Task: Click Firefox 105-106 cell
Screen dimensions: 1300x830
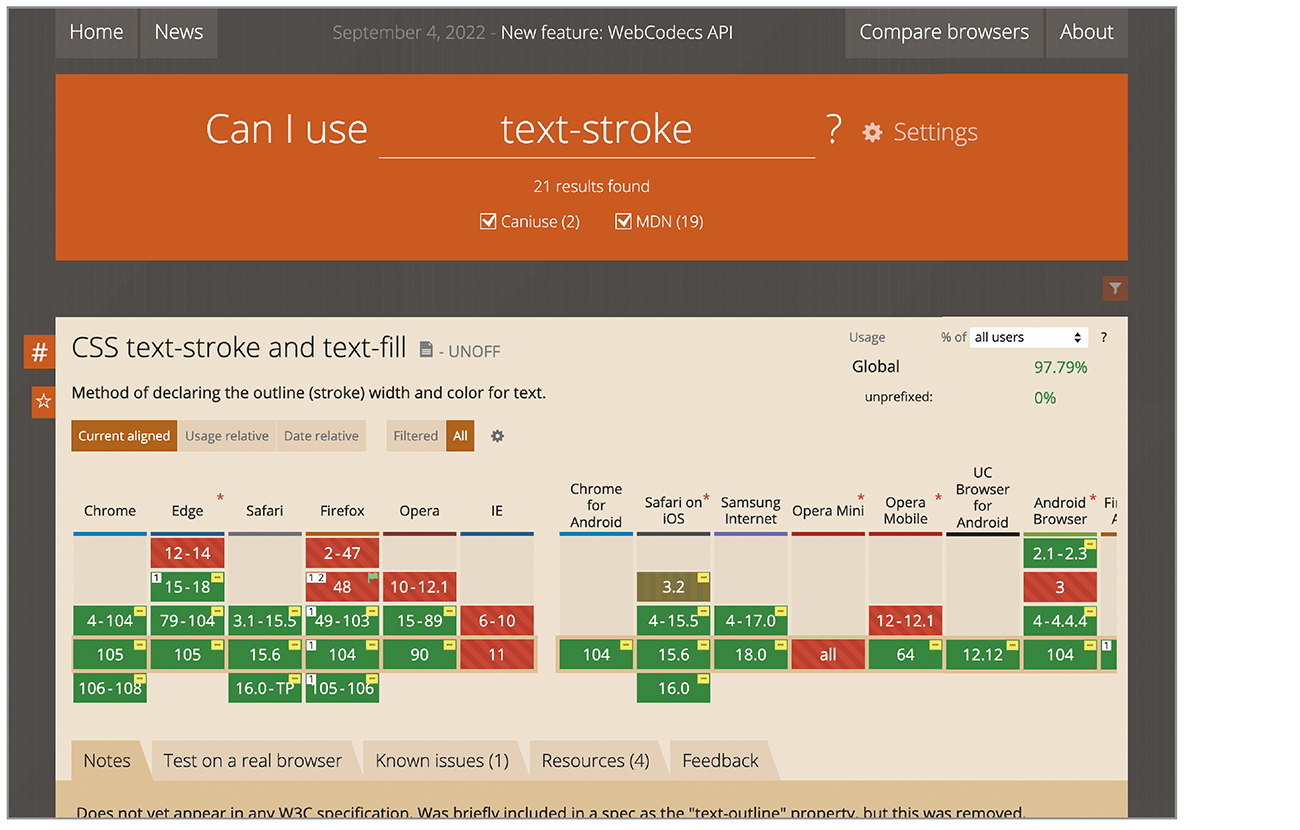Action: click(342, 689)
